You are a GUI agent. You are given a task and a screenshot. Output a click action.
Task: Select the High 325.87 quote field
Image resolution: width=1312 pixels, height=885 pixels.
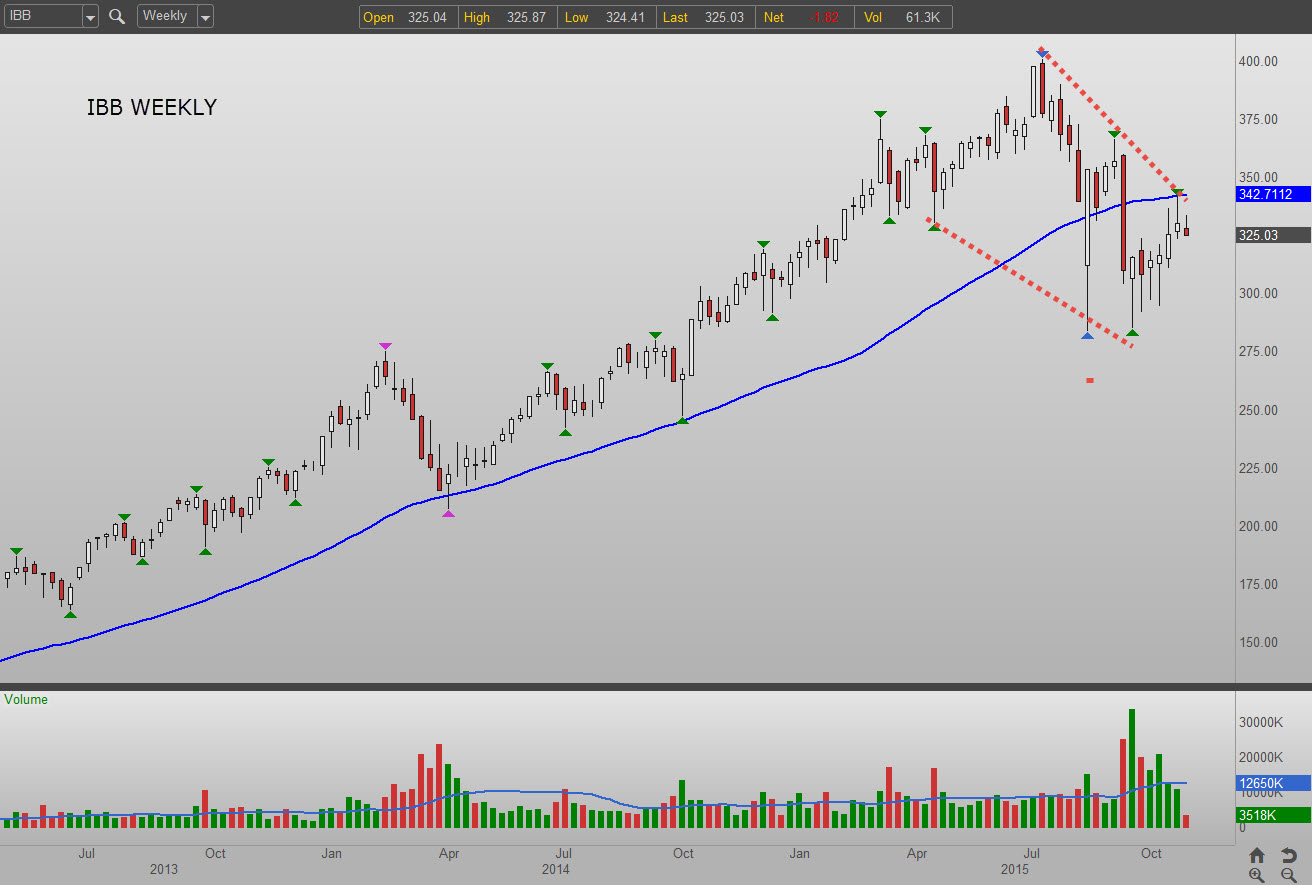click(509, 17)
